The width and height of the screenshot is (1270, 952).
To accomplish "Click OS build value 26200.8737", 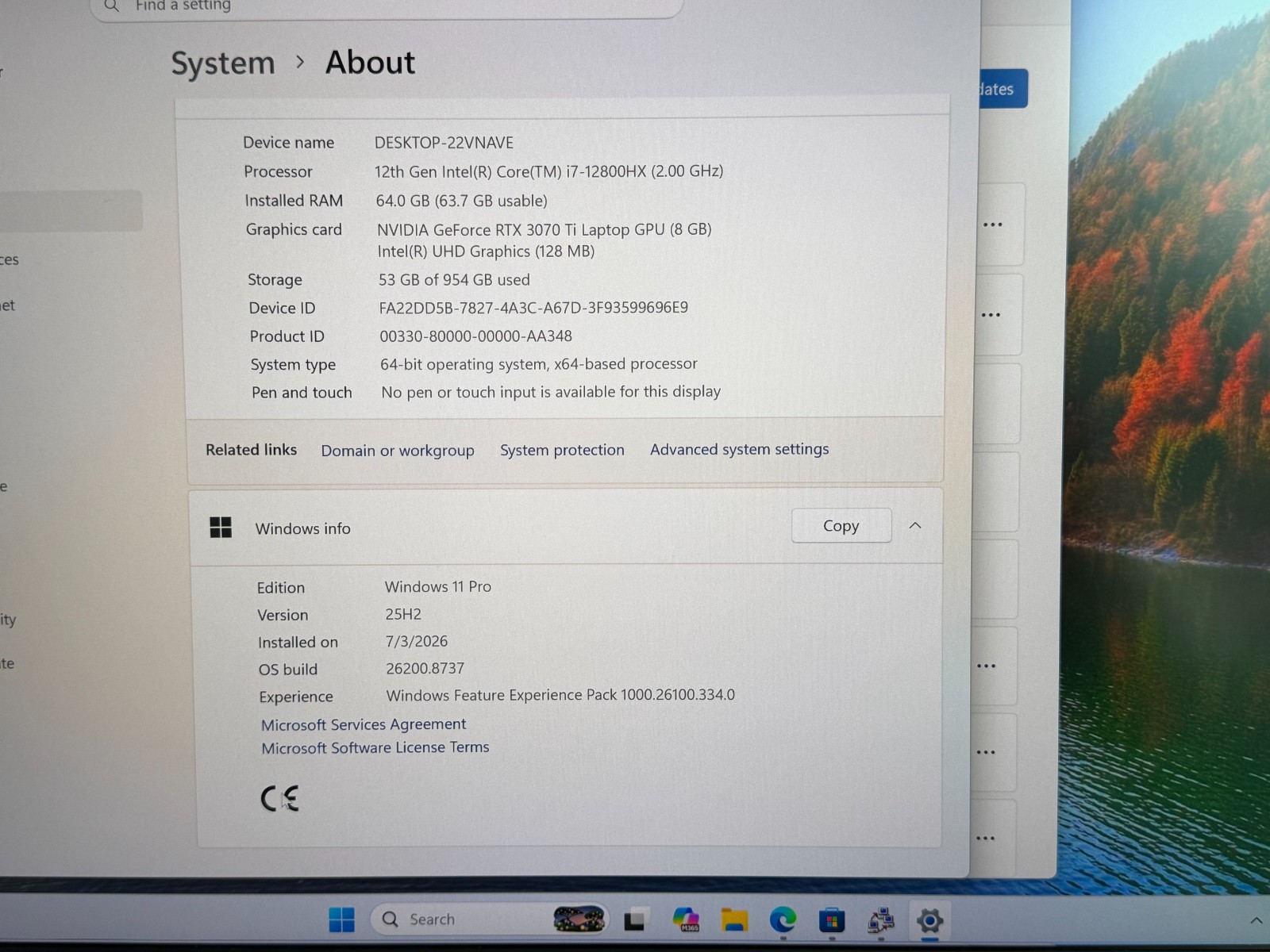I will pos(425,669).
